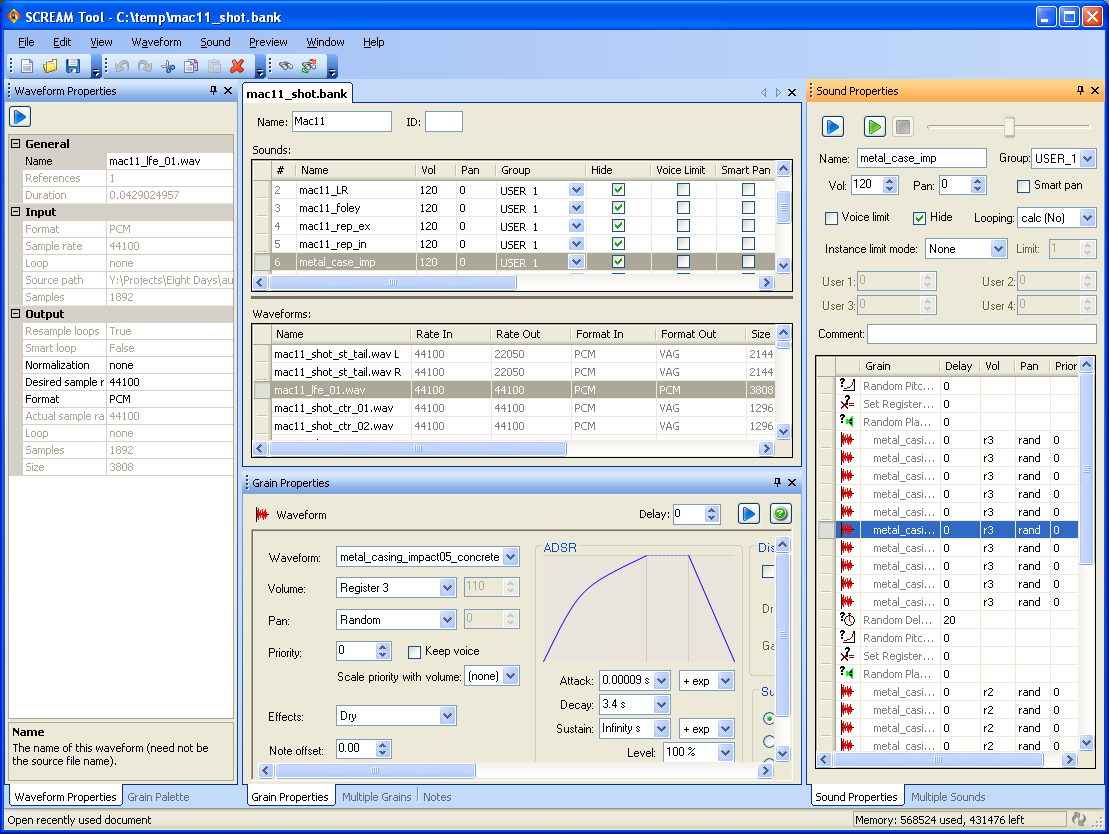1109x834 pixels.
Task: Open the File menu
Action: 26,42
